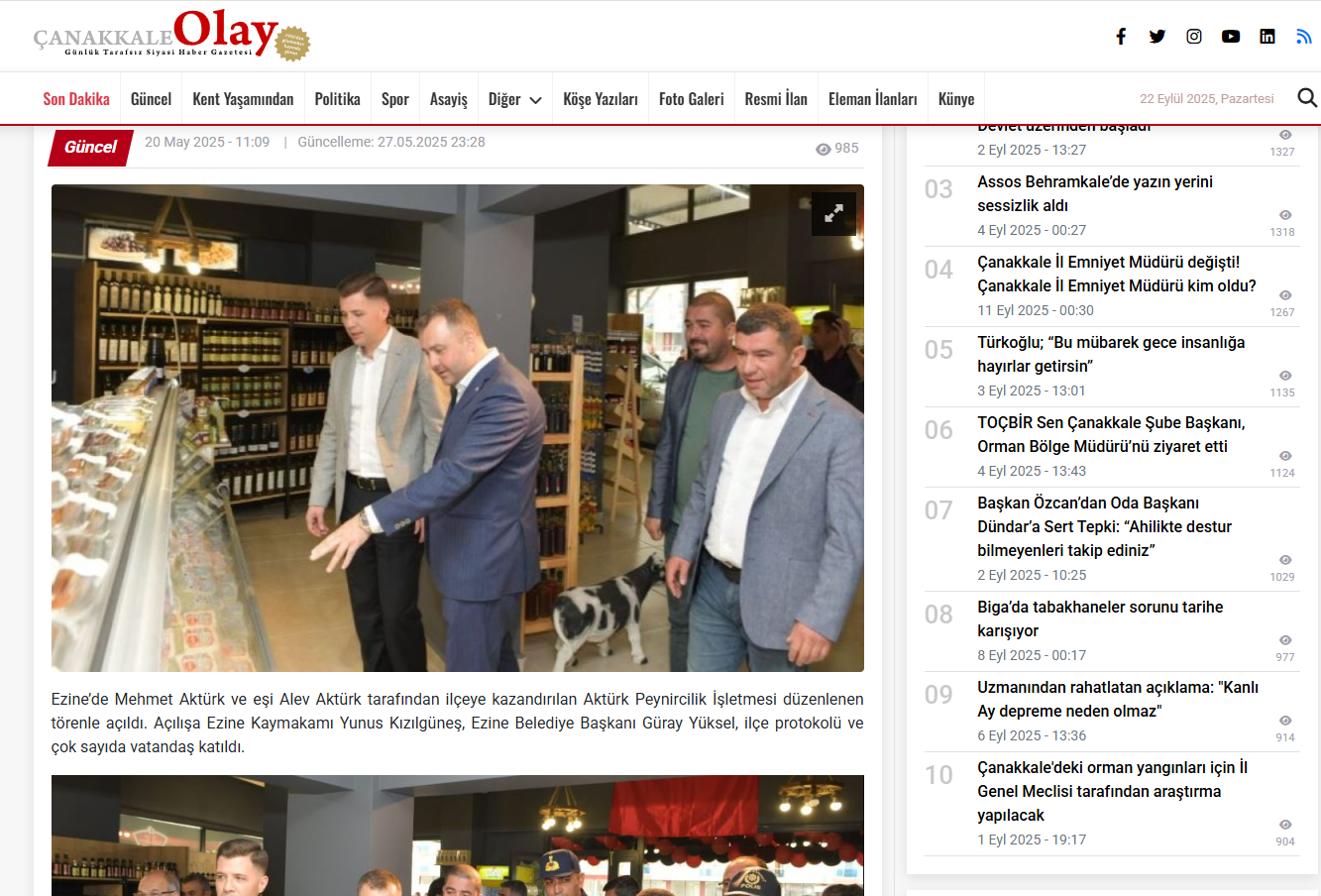Open the YouTube channel icon
The height and width of the screenshot is (896, 1321).
click(1231, 37)
